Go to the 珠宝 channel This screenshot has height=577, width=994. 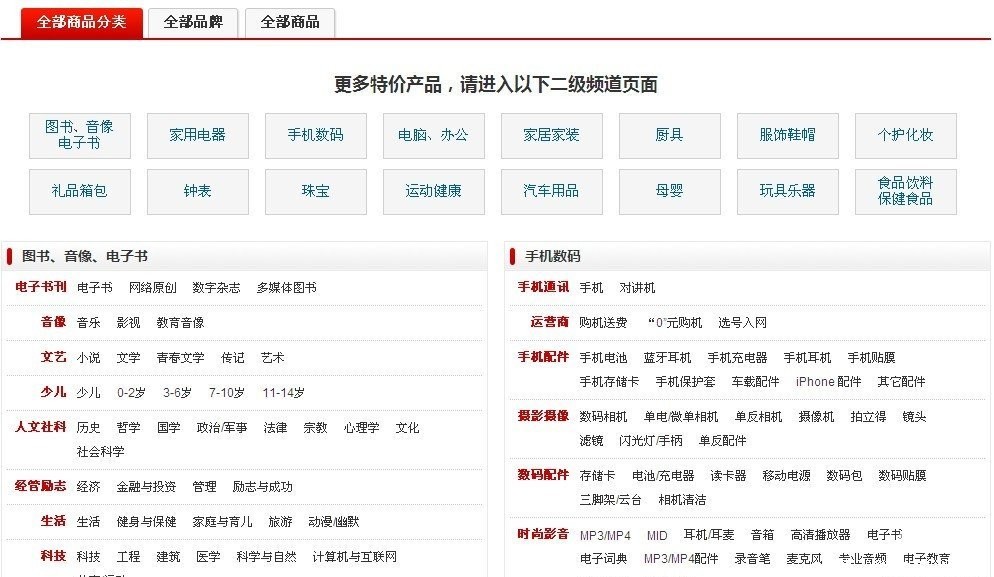coord(316,191)
